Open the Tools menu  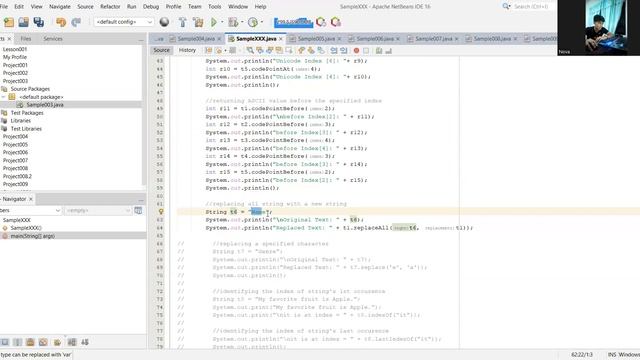[x=214, y=7]
